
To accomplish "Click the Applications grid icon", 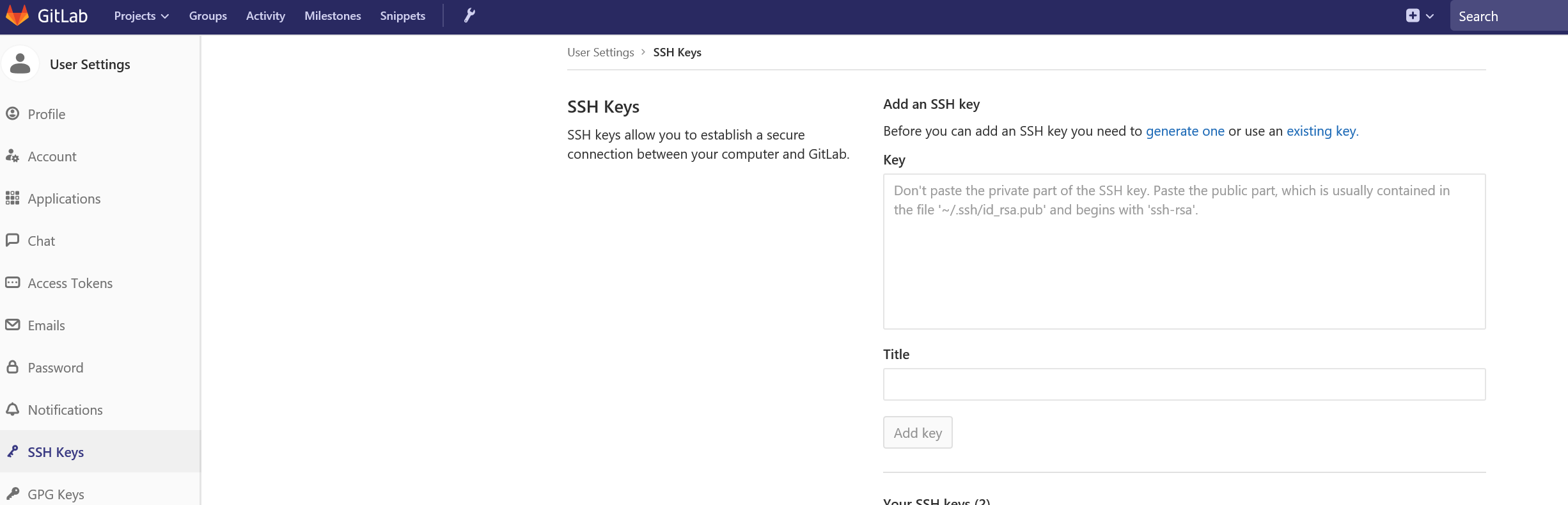I will click(x=13, y=198).
